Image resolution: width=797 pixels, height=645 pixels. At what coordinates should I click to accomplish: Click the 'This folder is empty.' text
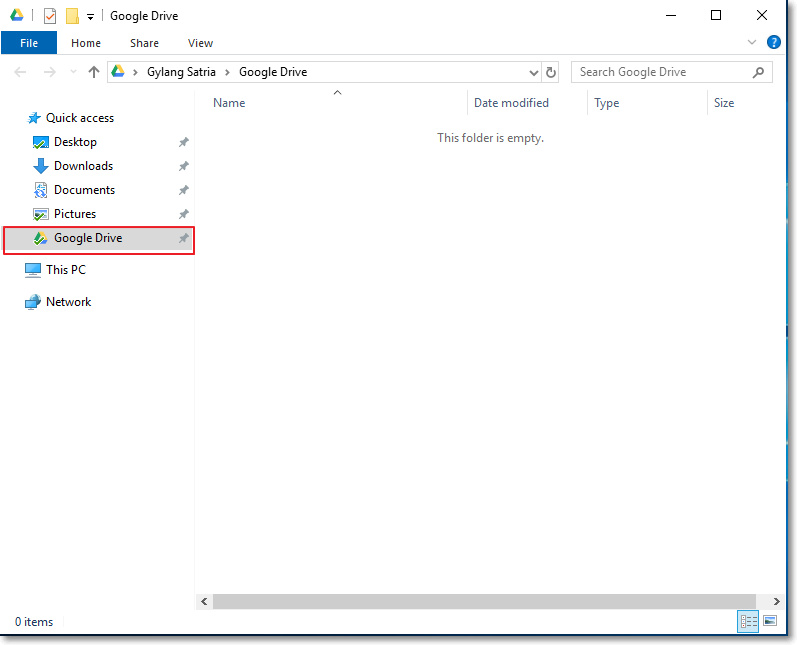click(x=491, y=138)
